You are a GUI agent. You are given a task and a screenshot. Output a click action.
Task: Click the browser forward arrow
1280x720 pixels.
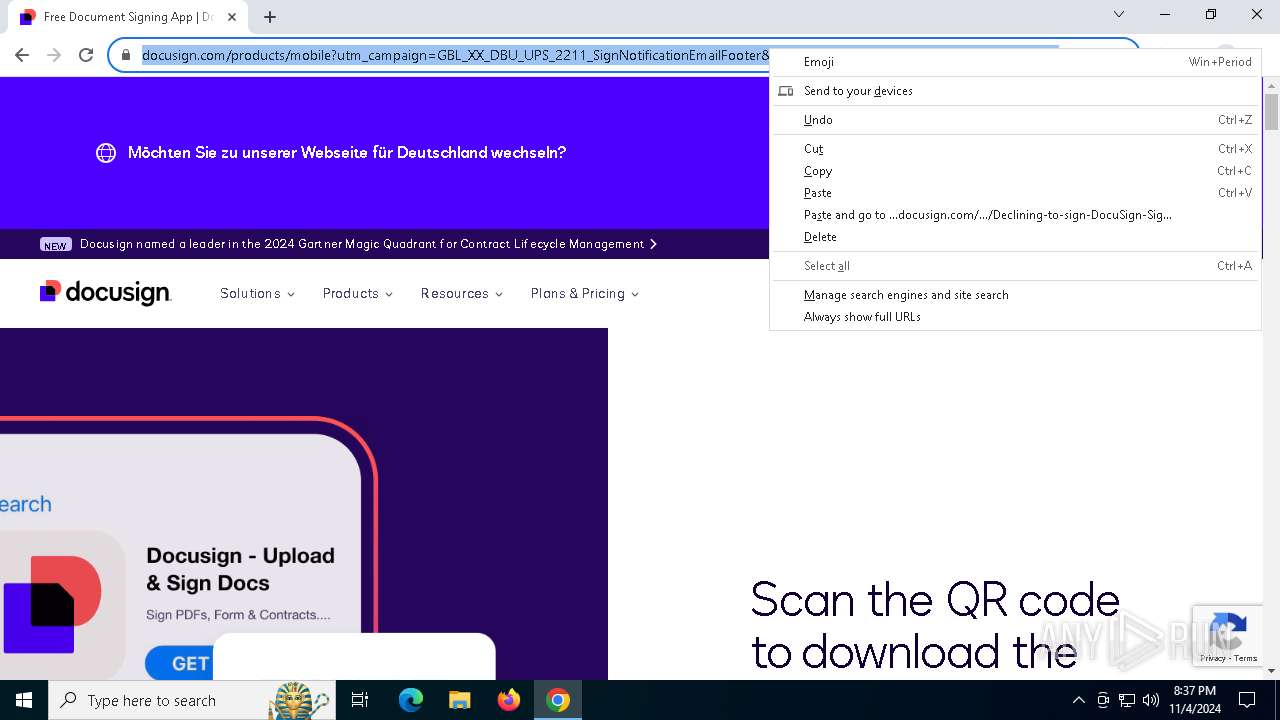(54, 55)
